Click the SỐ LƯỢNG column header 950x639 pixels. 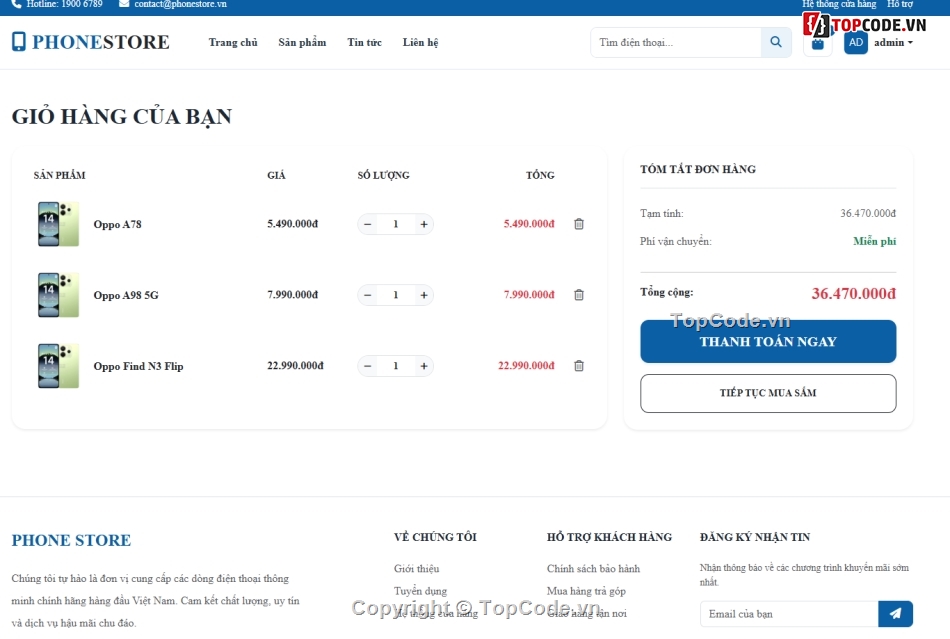(384, 175)
